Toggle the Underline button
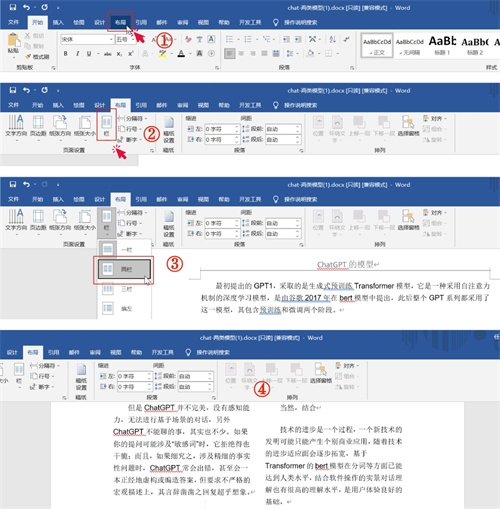 pos(89,54)
